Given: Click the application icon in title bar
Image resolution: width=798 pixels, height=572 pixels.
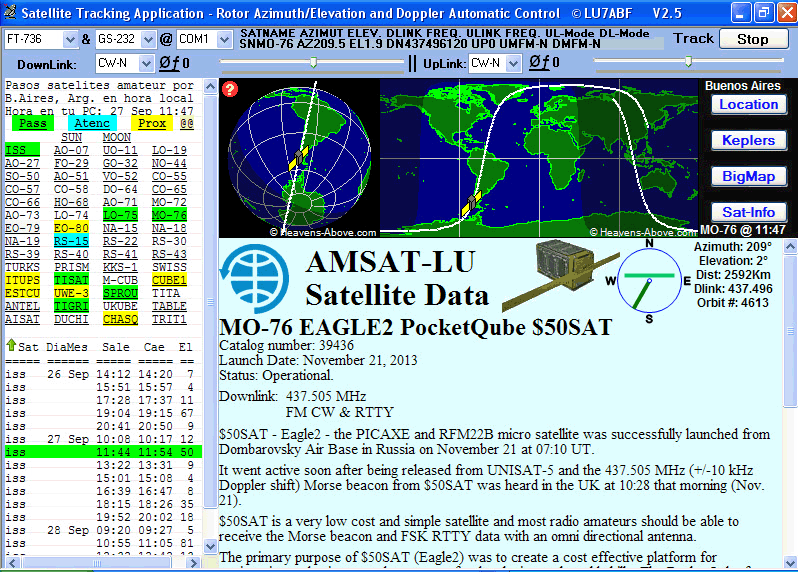Looking at the screenshot, I should [x=10, y=12].
